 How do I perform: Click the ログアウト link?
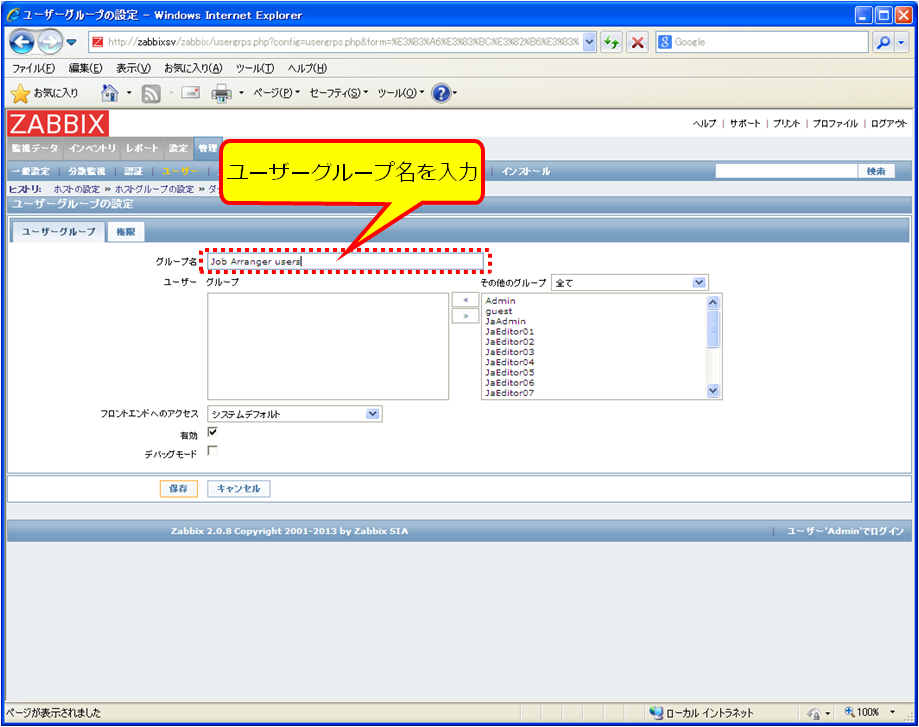(x=889, y=123)
